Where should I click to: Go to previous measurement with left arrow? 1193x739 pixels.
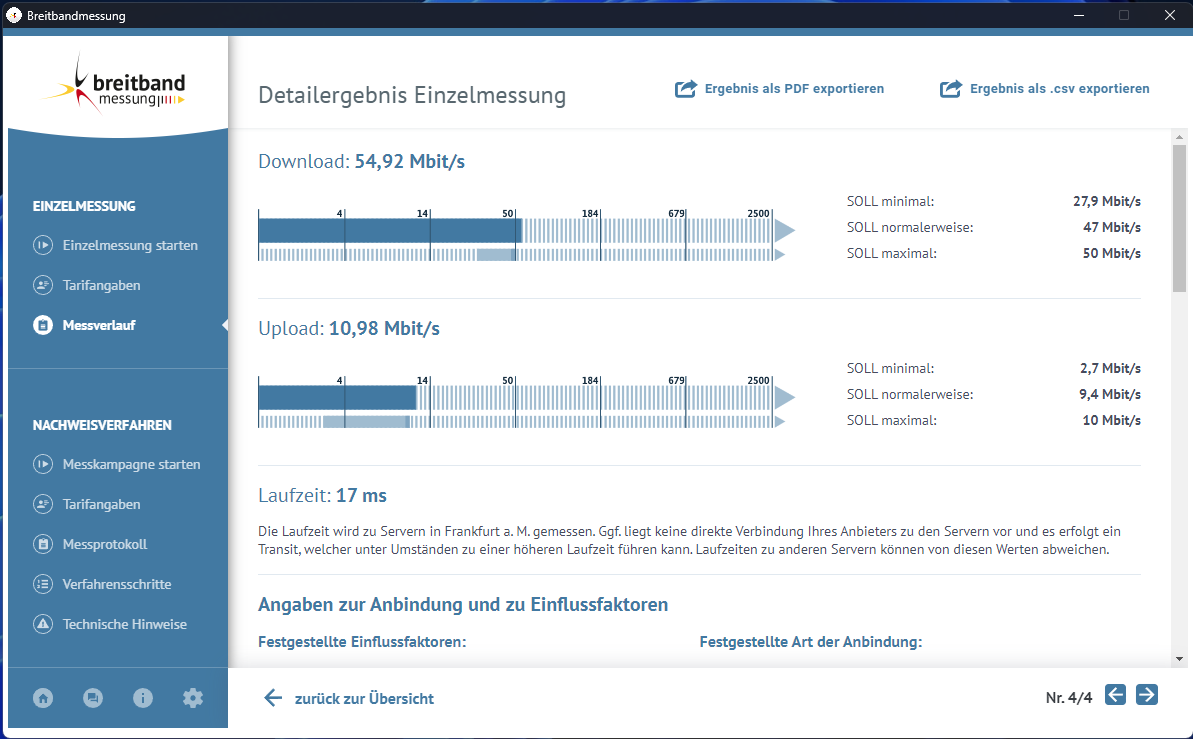(1115, 695)
